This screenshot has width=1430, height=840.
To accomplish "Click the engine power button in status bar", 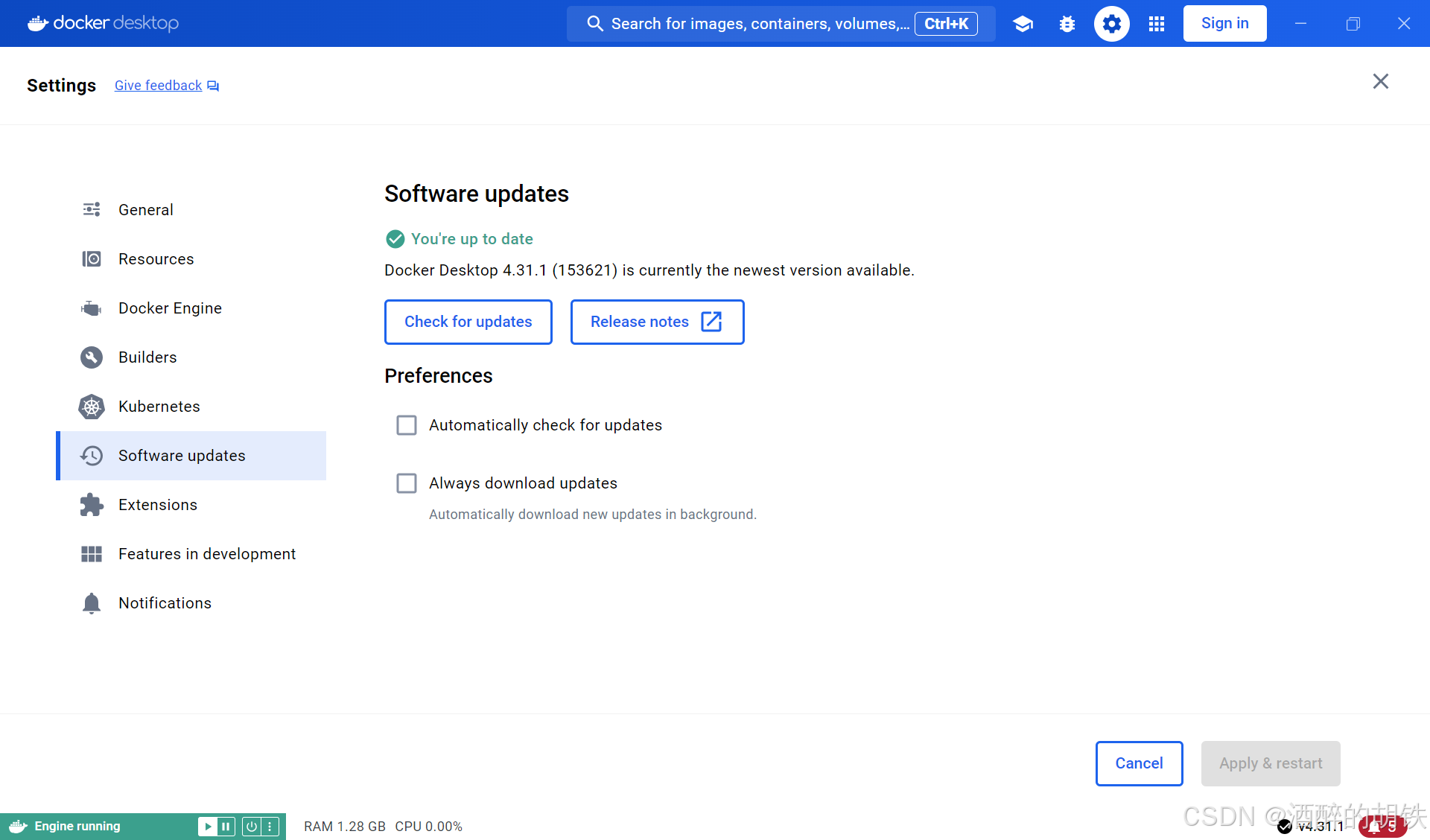I will [252, 826].
